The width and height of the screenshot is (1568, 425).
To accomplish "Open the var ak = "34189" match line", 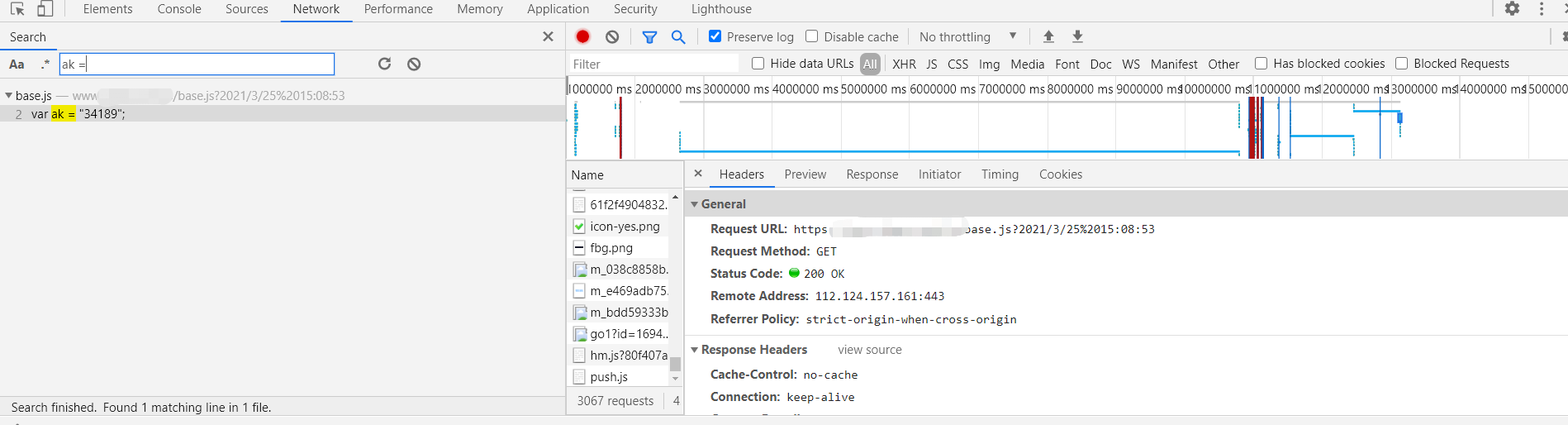I will 283,113.
